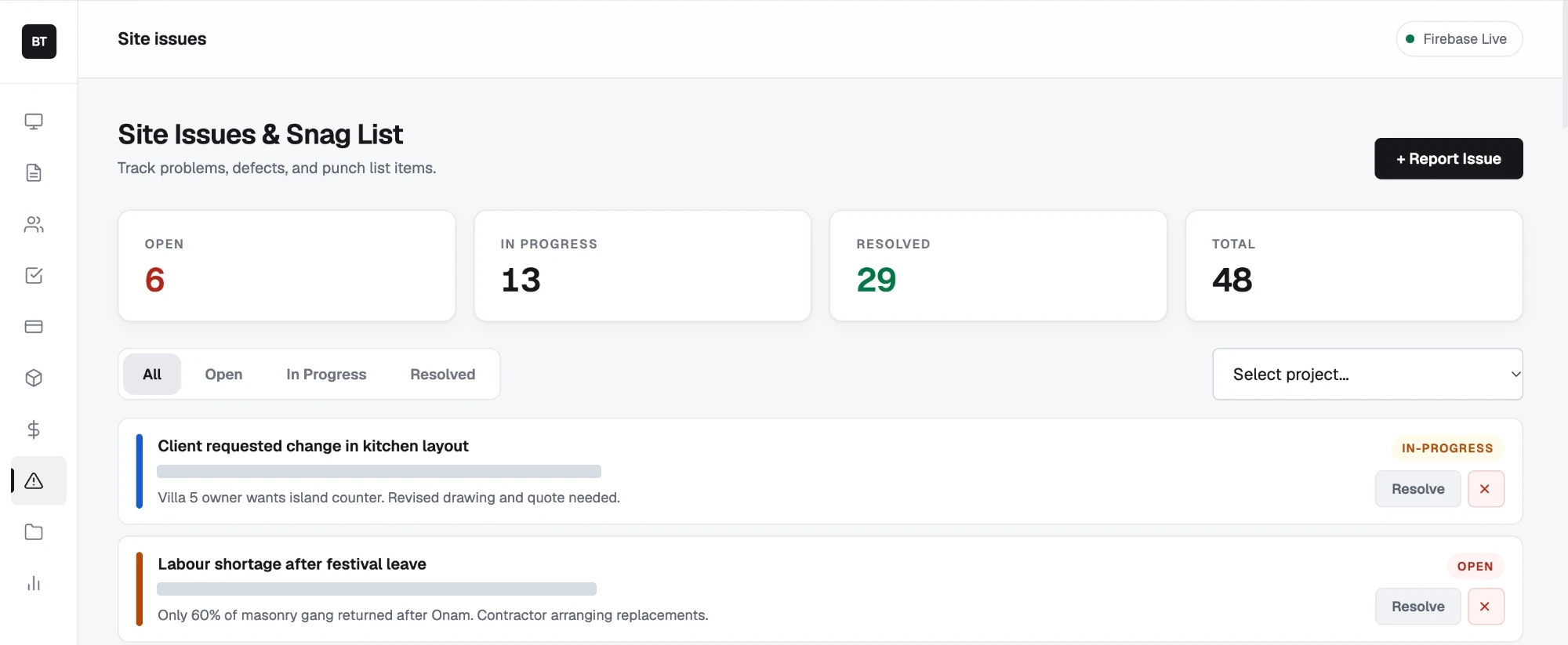
Task: Open the checkbox tasks sidebar icon
Action: 34,275
